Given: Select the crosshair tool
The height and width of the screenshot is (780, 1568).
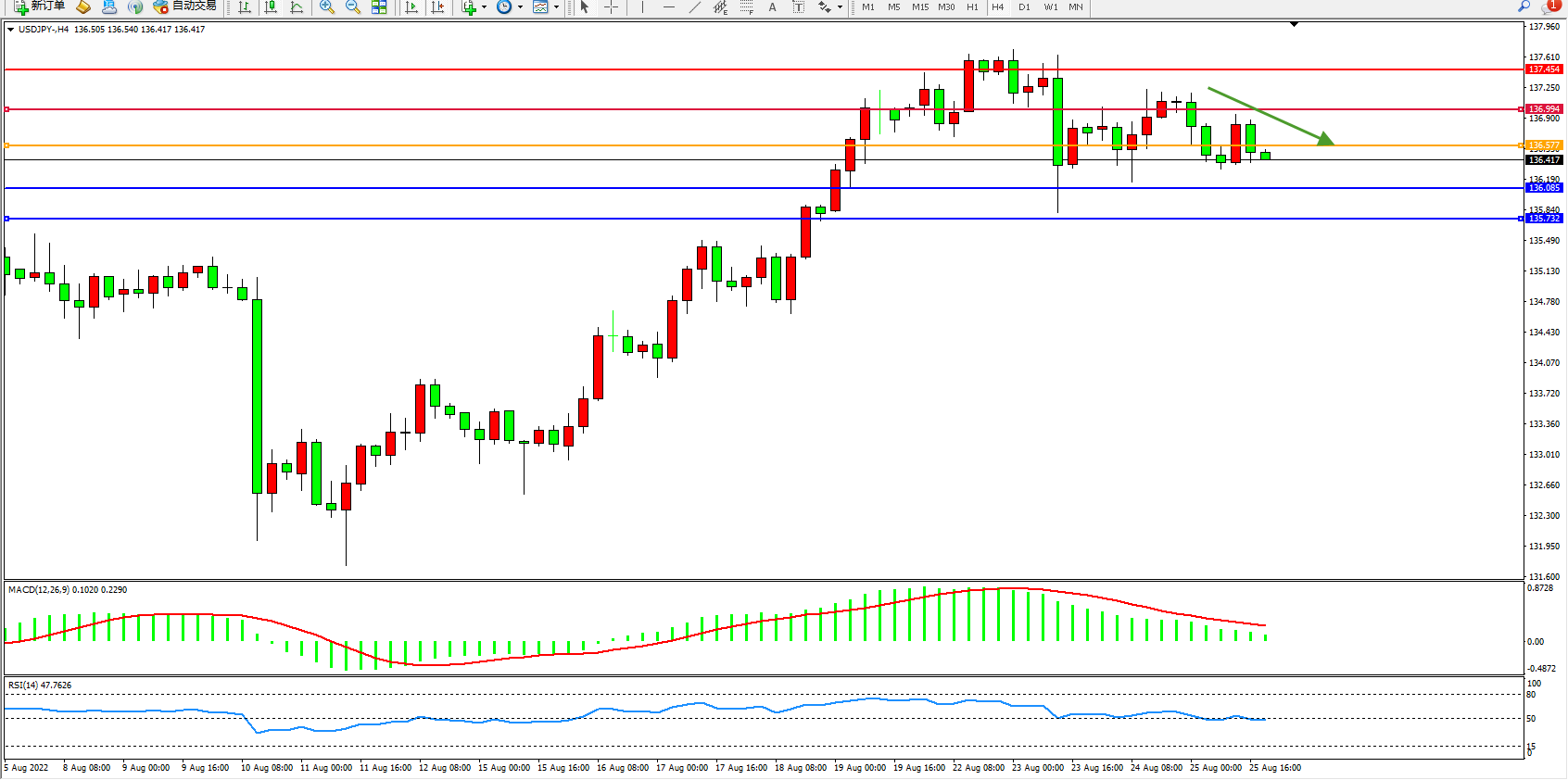Looking at the screenshot, I should (612, 7).
